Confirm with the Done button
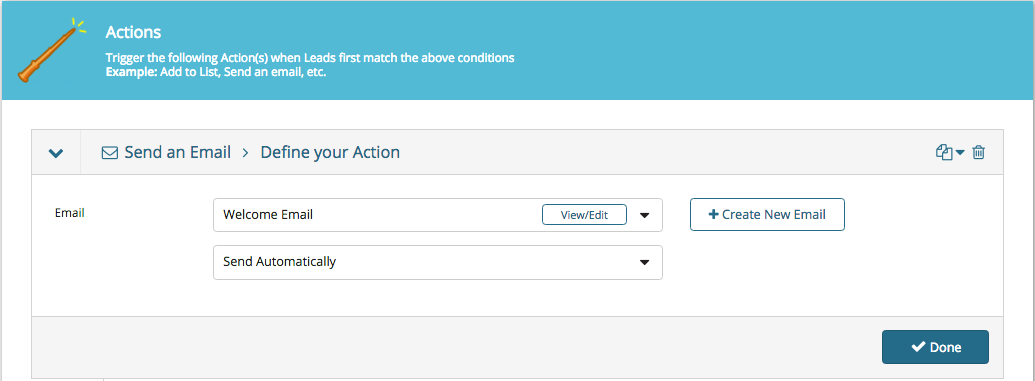 click(935, 347)
